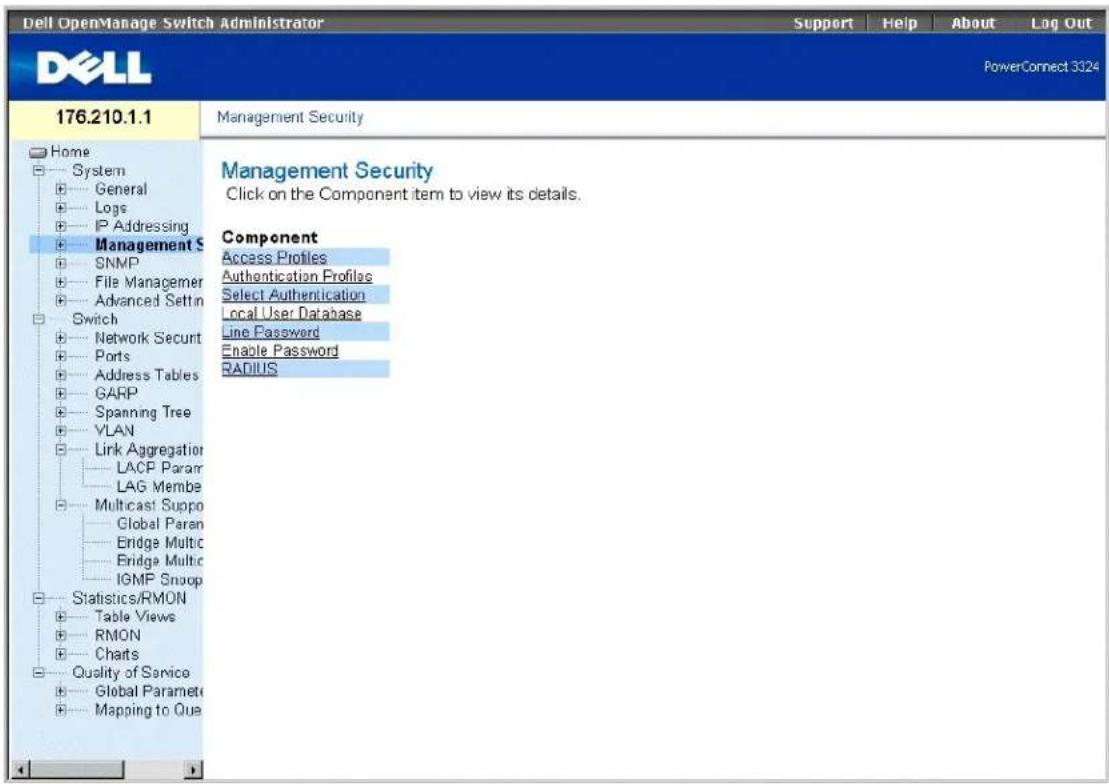The height and width of the screenshot is (784, 1109).
Task: Open the RADIUS component link
Action: (x=249, y=369)
